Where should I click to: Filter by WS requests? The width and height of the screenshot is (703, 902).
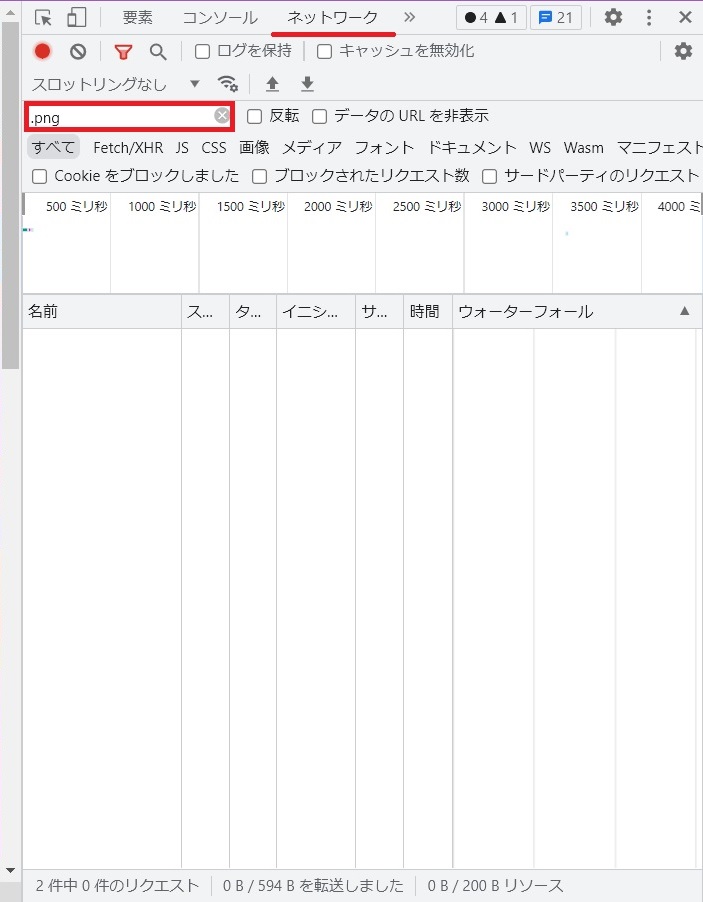[540, 148]
